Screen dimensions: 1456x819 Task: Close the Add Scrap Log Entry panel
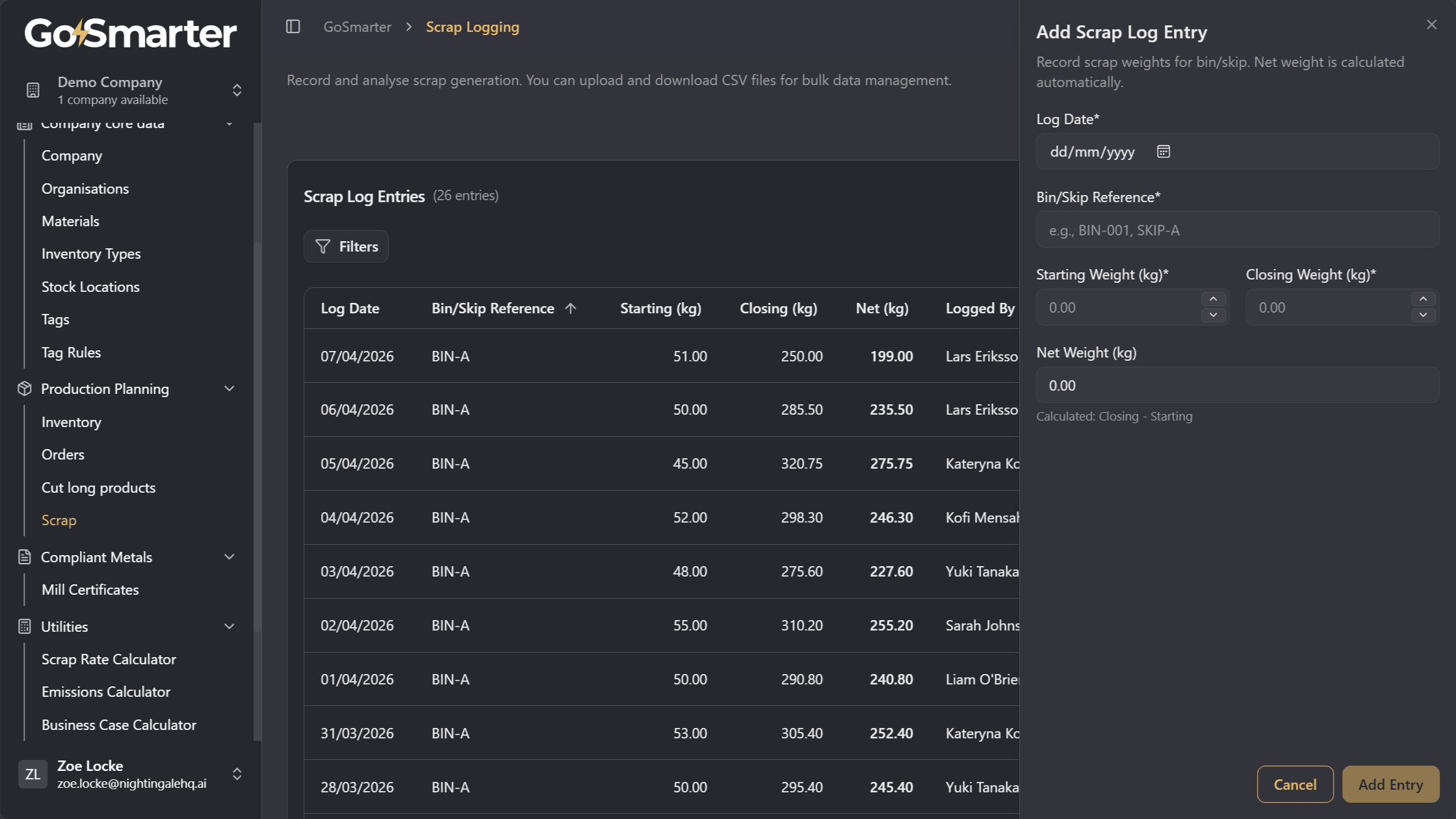click(1431, 24)
